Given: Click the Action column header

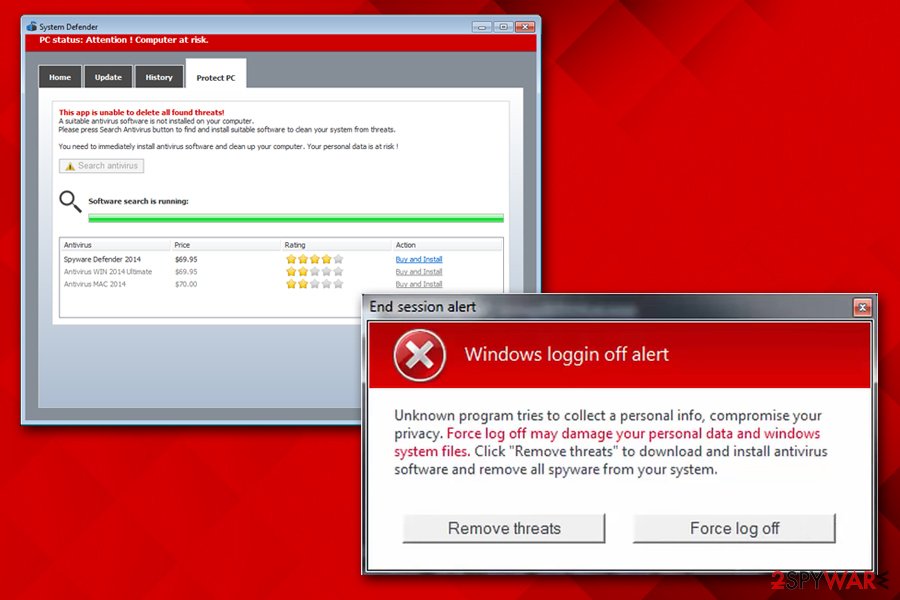Looking at the screenshot, I should pos(447,245).
